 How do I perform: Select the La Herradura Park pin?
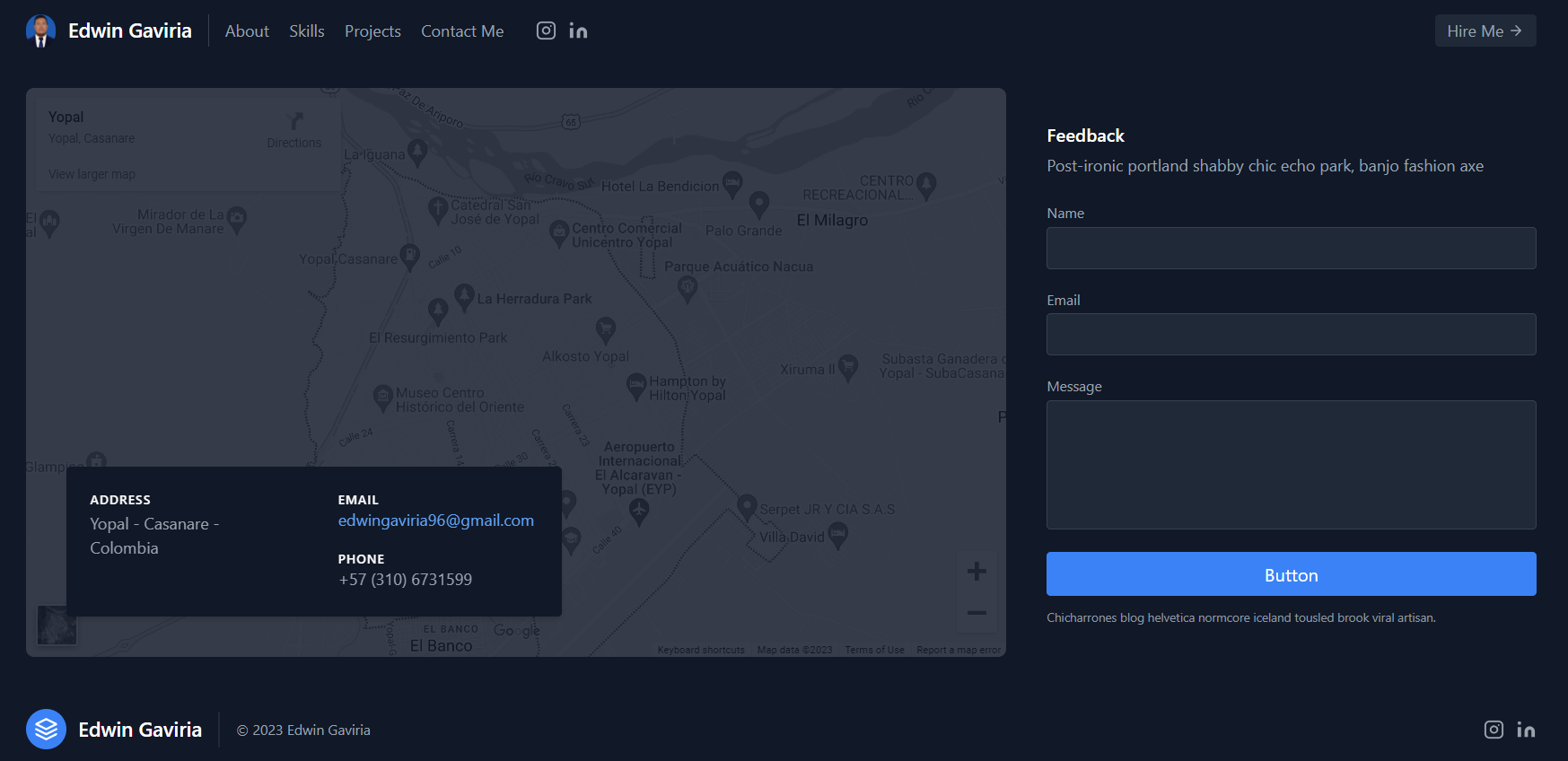pos(464,297)
